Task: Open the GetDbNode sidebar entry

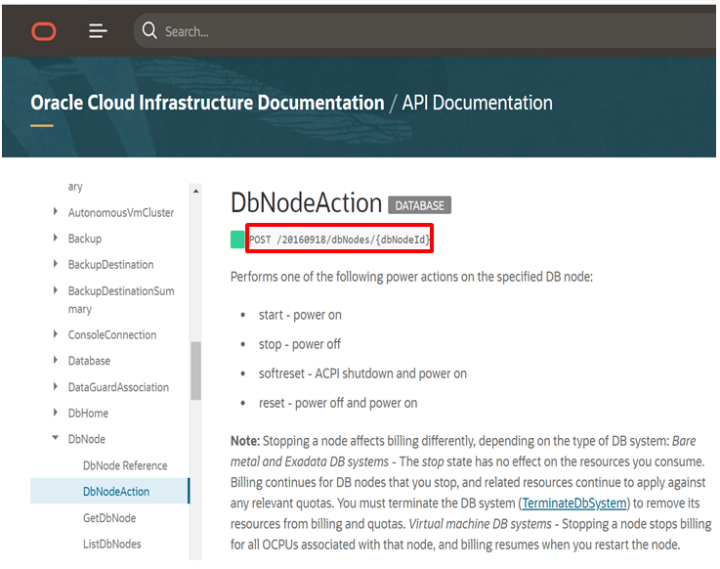Action: 109,518
